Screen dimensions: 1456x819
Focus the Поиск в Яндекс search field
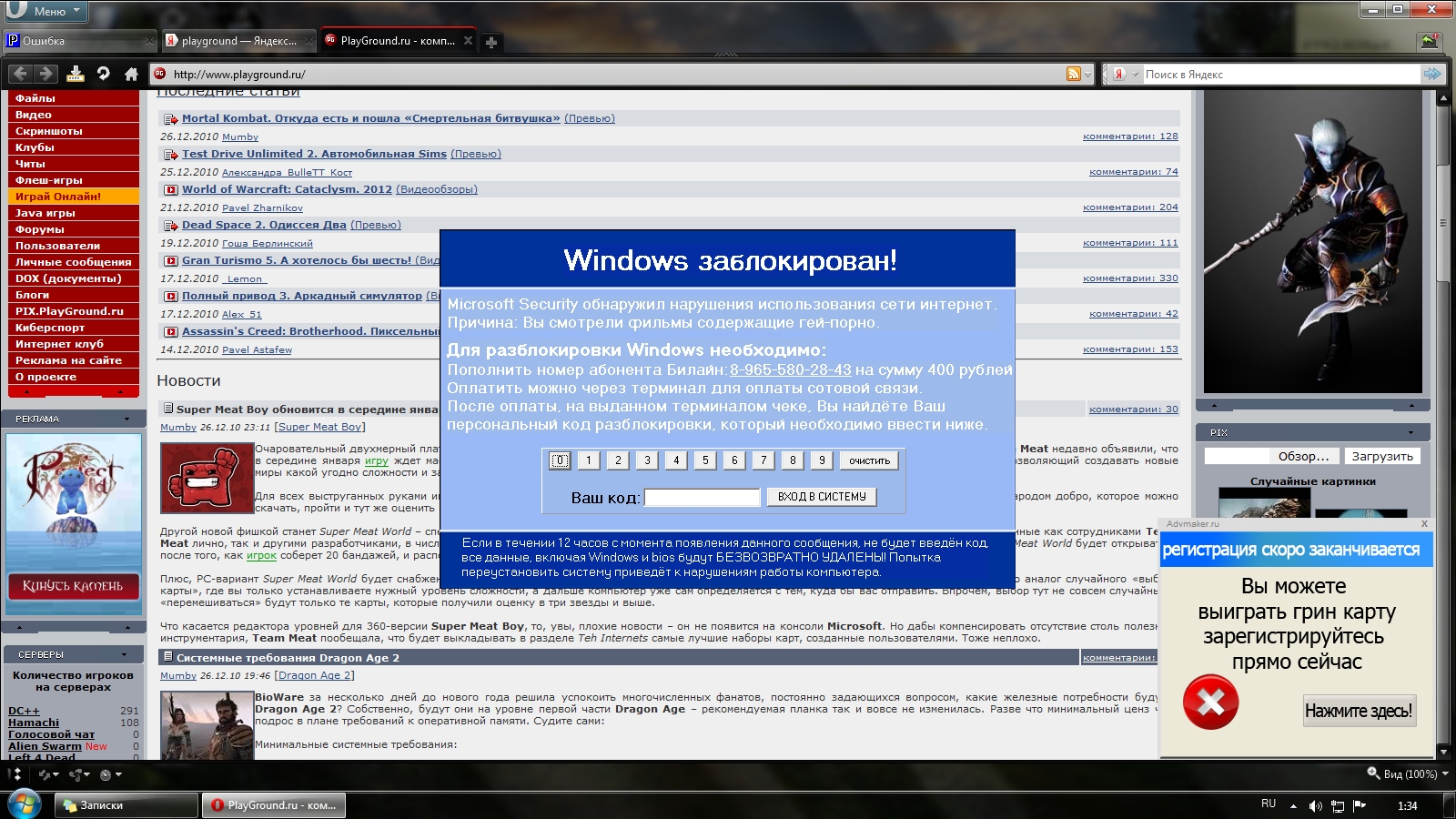coord(1280,75)
